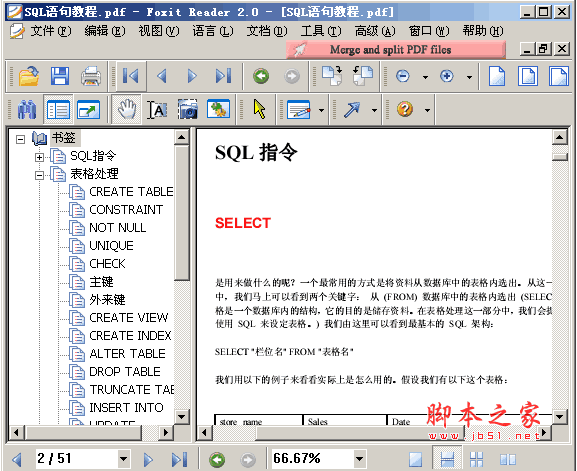The width and height of the screenshot is (577, 471).
Task: Click the orange help question mark icon
Action: pos(405,109)
